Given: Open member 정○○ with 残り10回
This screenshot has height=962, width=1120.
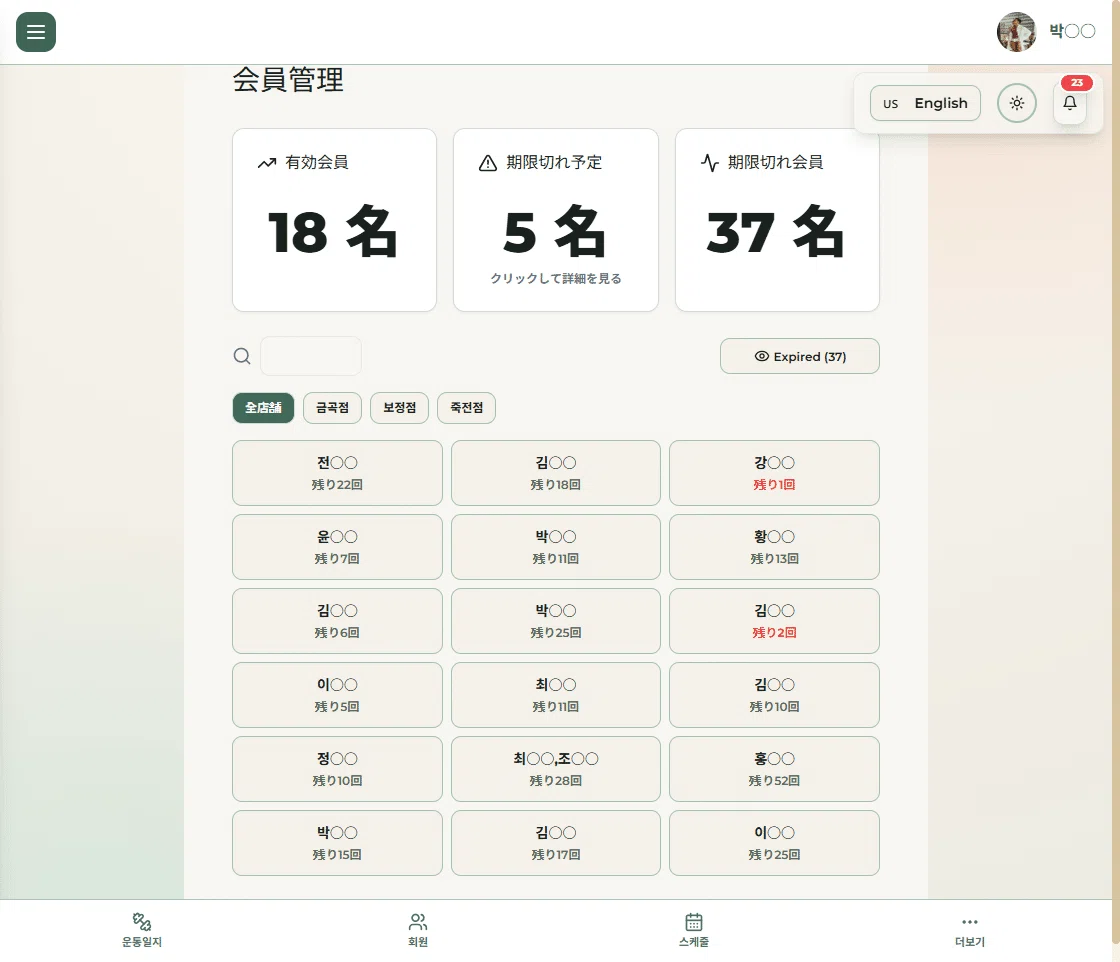Looking at the screenshot, I should [x=337, y=769].
